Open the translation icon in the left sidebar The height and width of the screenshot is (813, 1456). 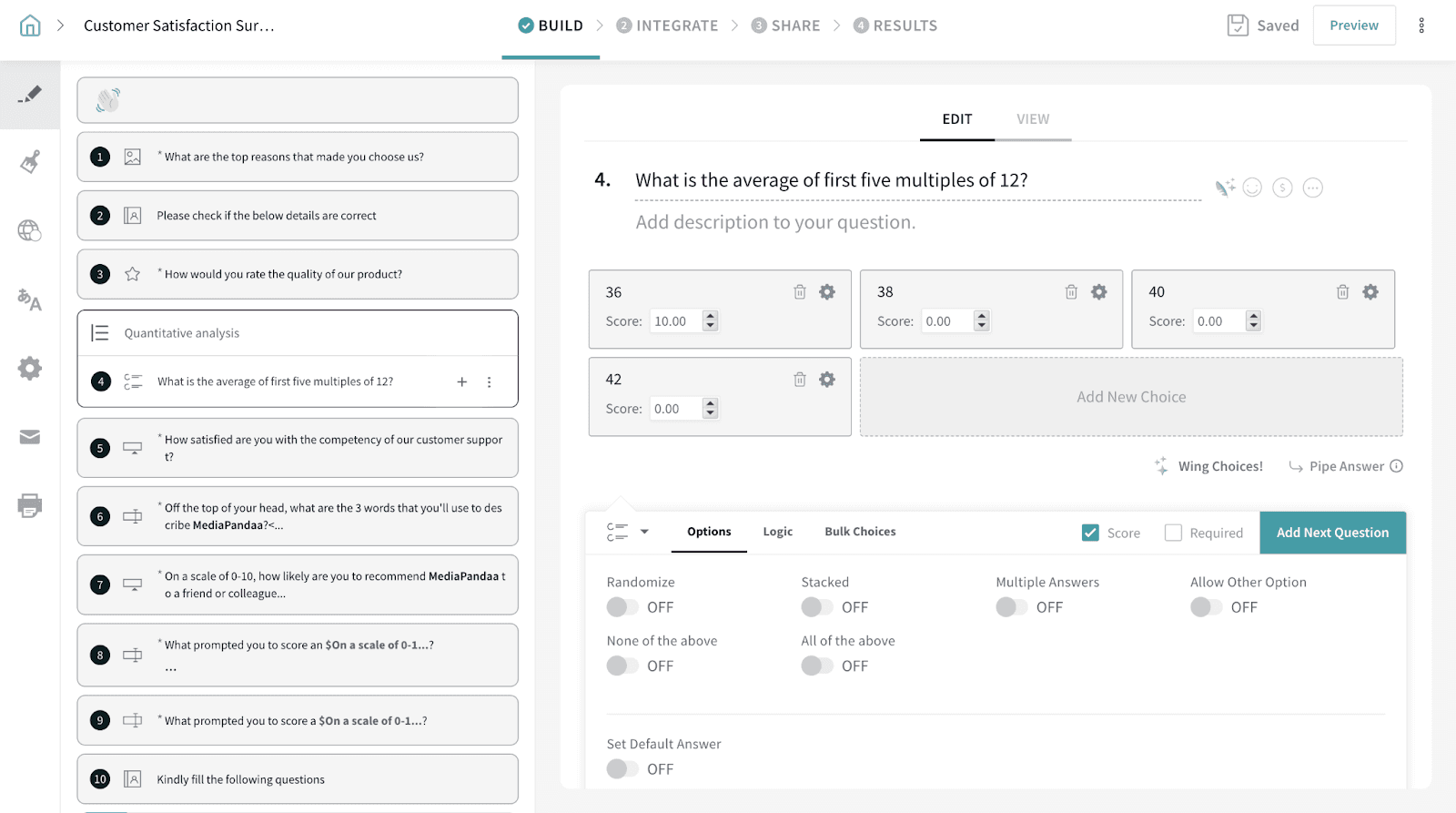30,300
